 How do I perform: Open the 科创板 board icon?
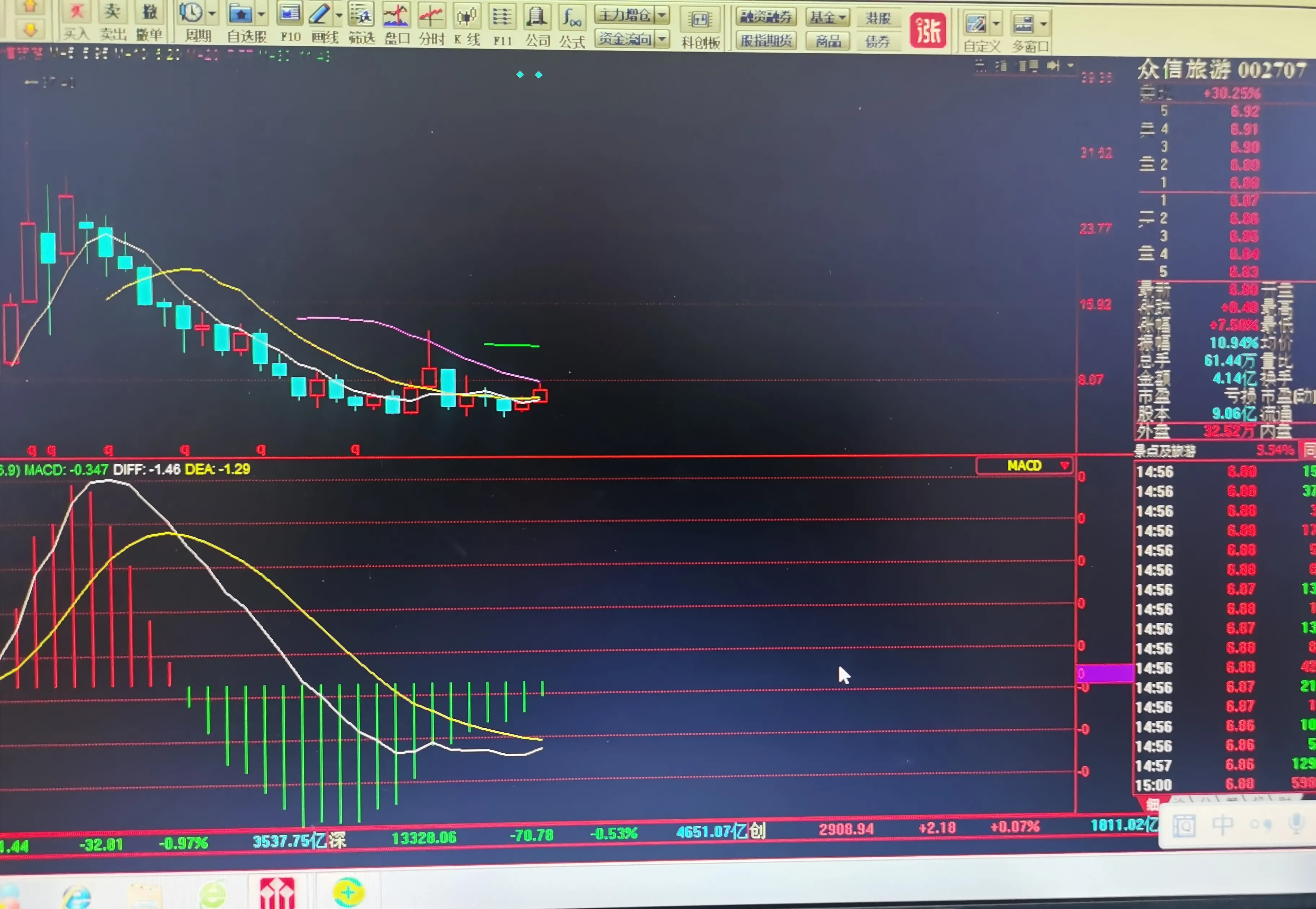pyautogui.click(x=699, y=21)
